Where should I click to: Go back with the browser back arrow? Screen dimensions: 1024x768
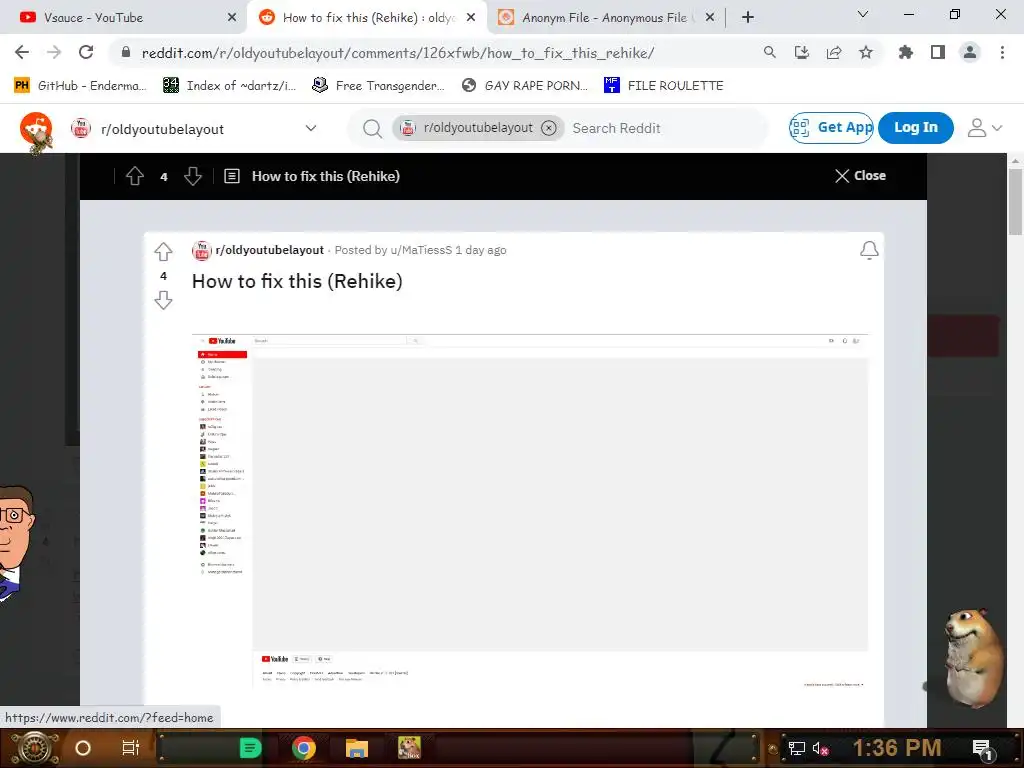pyautogui.click(x=22, y=52)
